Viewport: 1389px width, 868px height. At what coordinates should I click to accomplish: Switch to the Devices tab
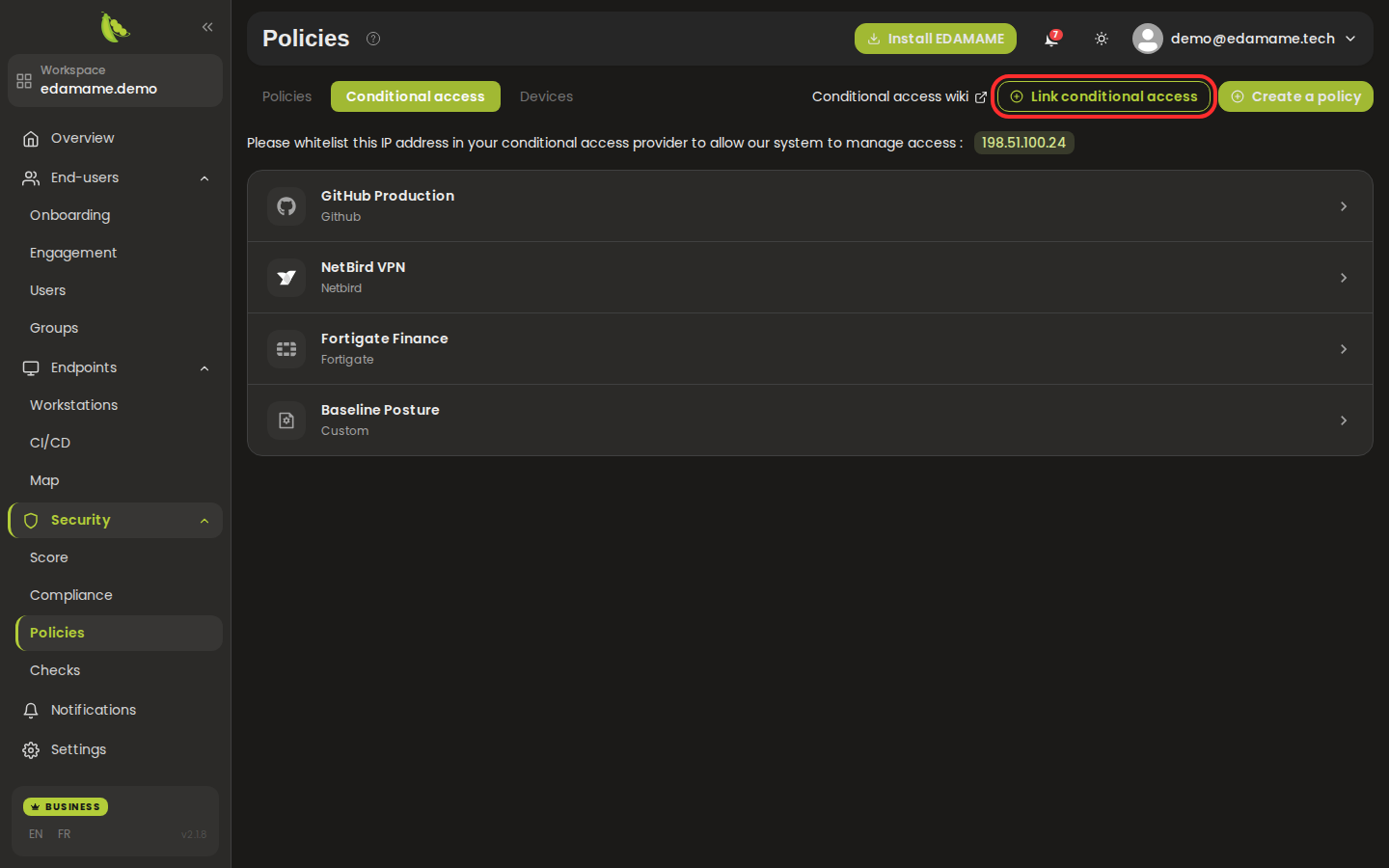546,96
